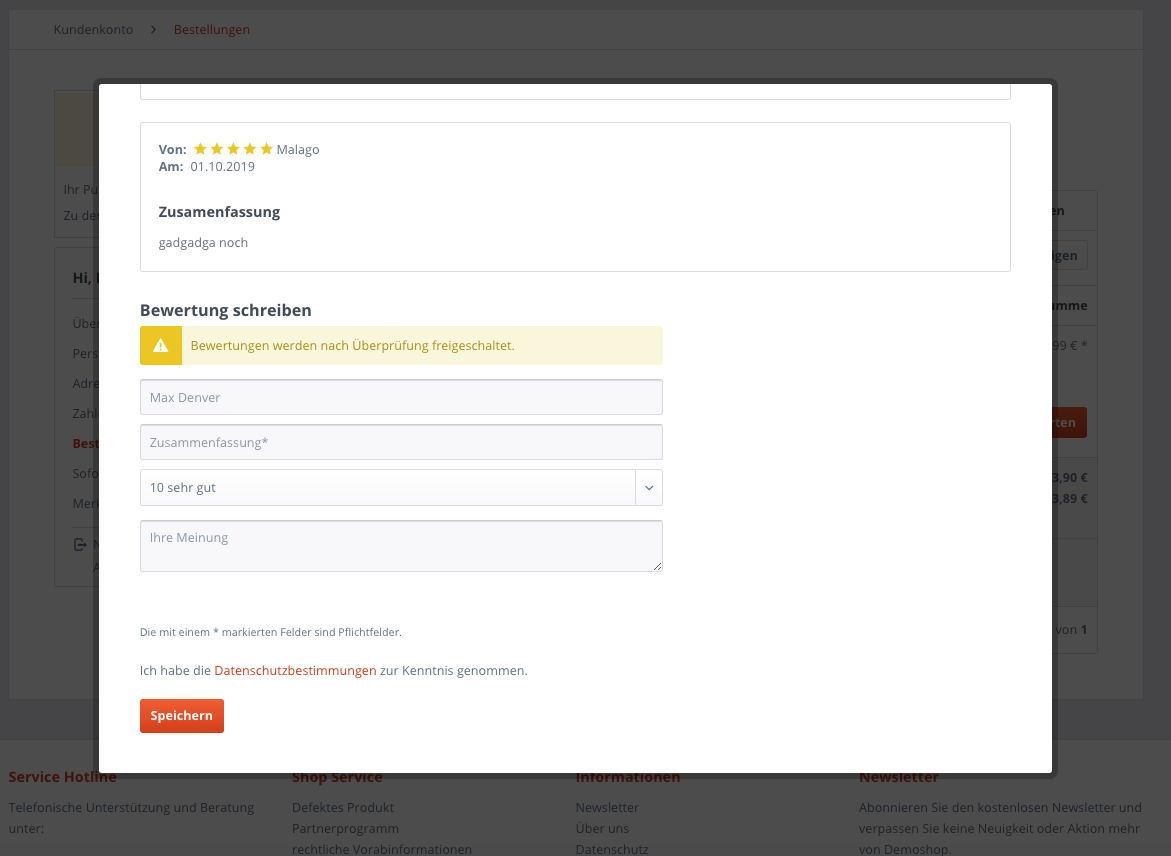Open Kundenkonto in the breadcrumb
Screen dimensions: 1171x856
(93, 30)
